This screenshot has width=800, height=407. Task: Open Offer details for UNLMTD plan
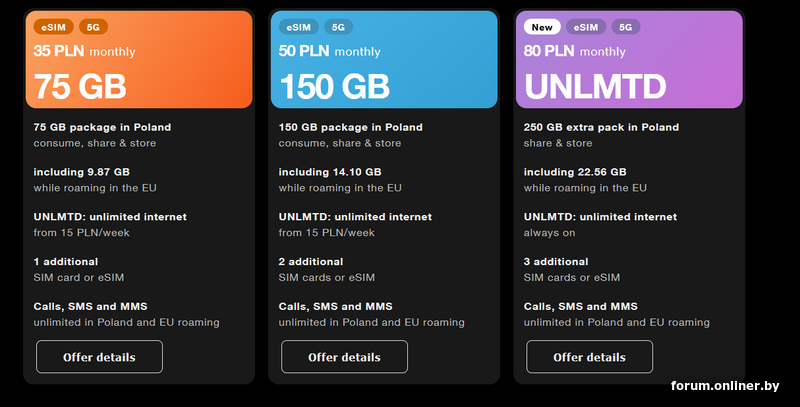pos(589,357)
